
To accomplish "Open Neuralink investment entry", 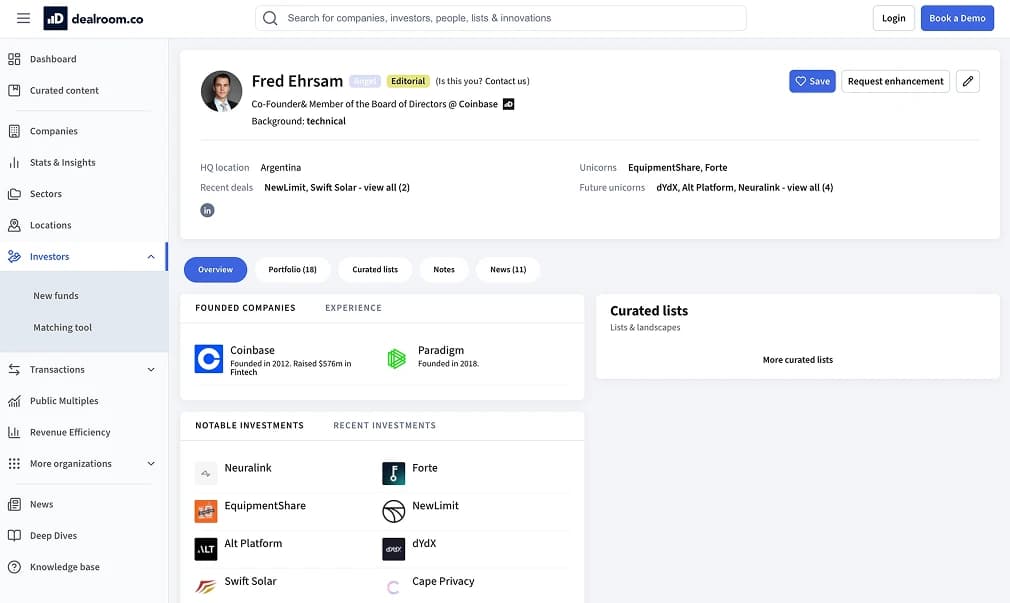I will pyautogui.click(x=248, y=468).
